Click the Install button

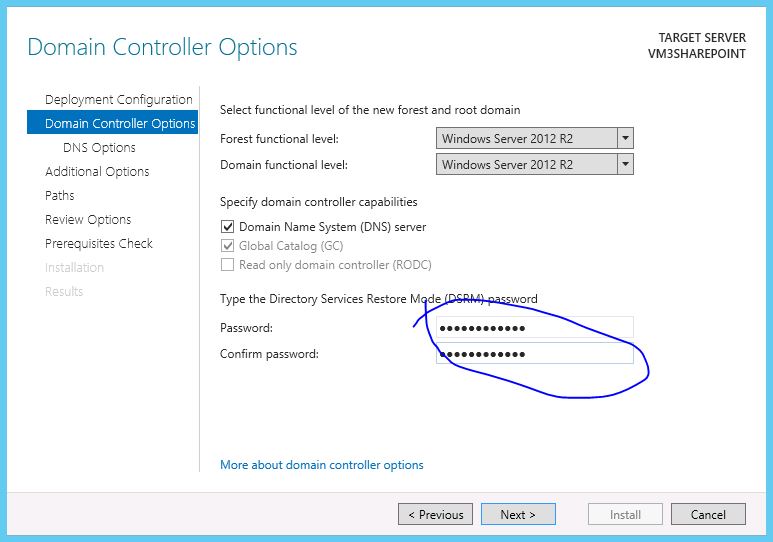coord(625,514)
